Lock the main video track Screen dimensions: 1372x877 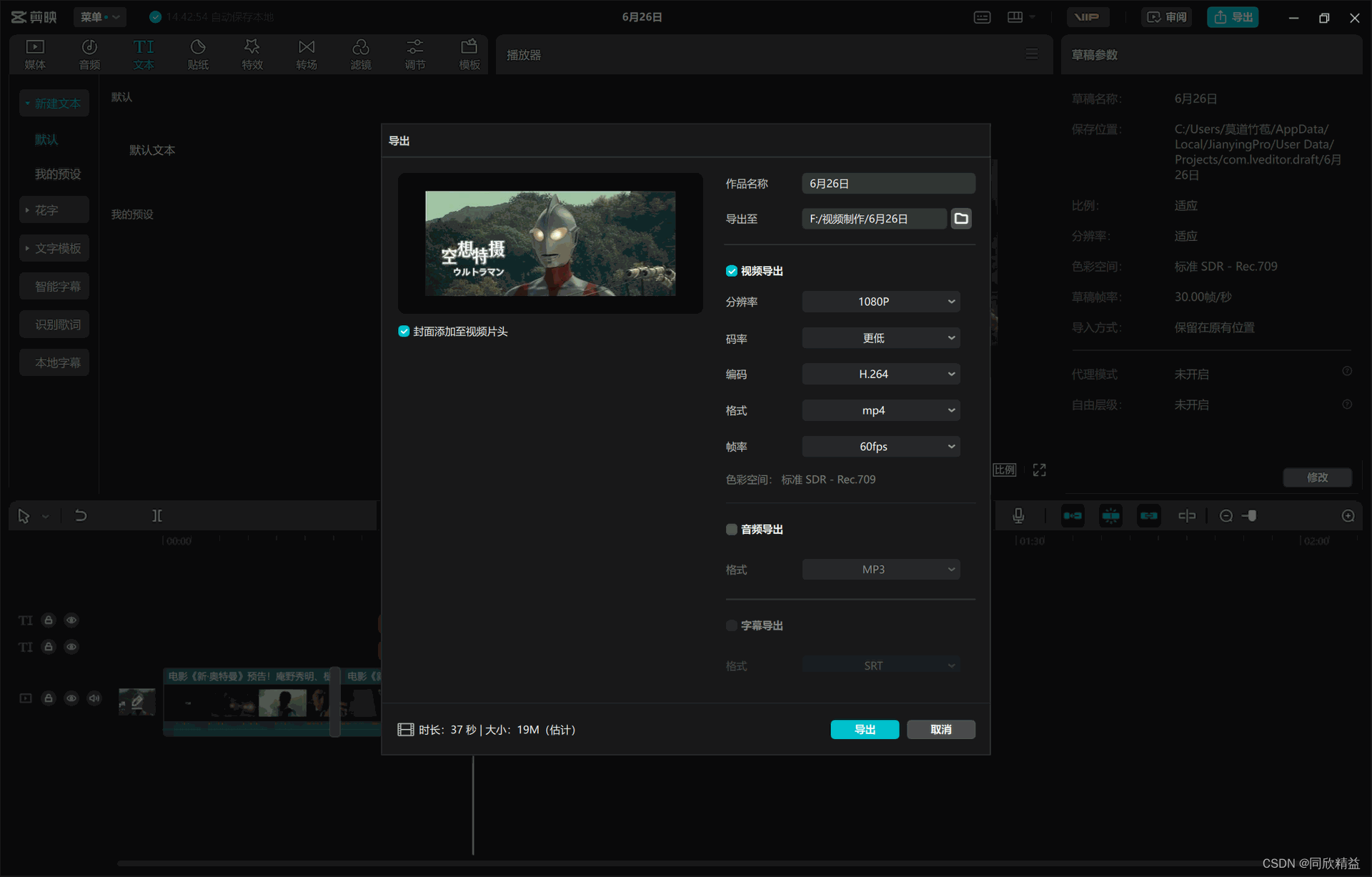point(49,698)
